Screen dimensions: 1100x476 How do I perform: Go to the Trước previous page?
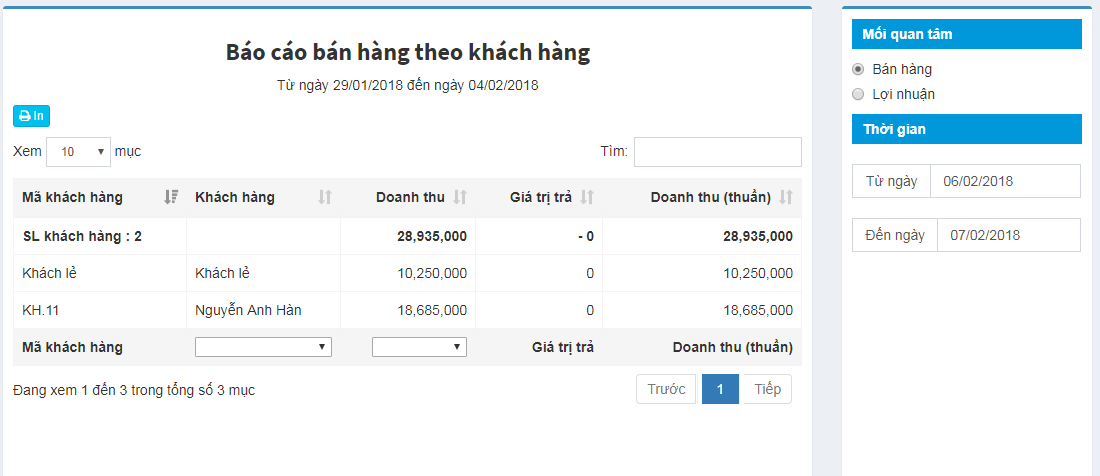click(x=666, y=389)
